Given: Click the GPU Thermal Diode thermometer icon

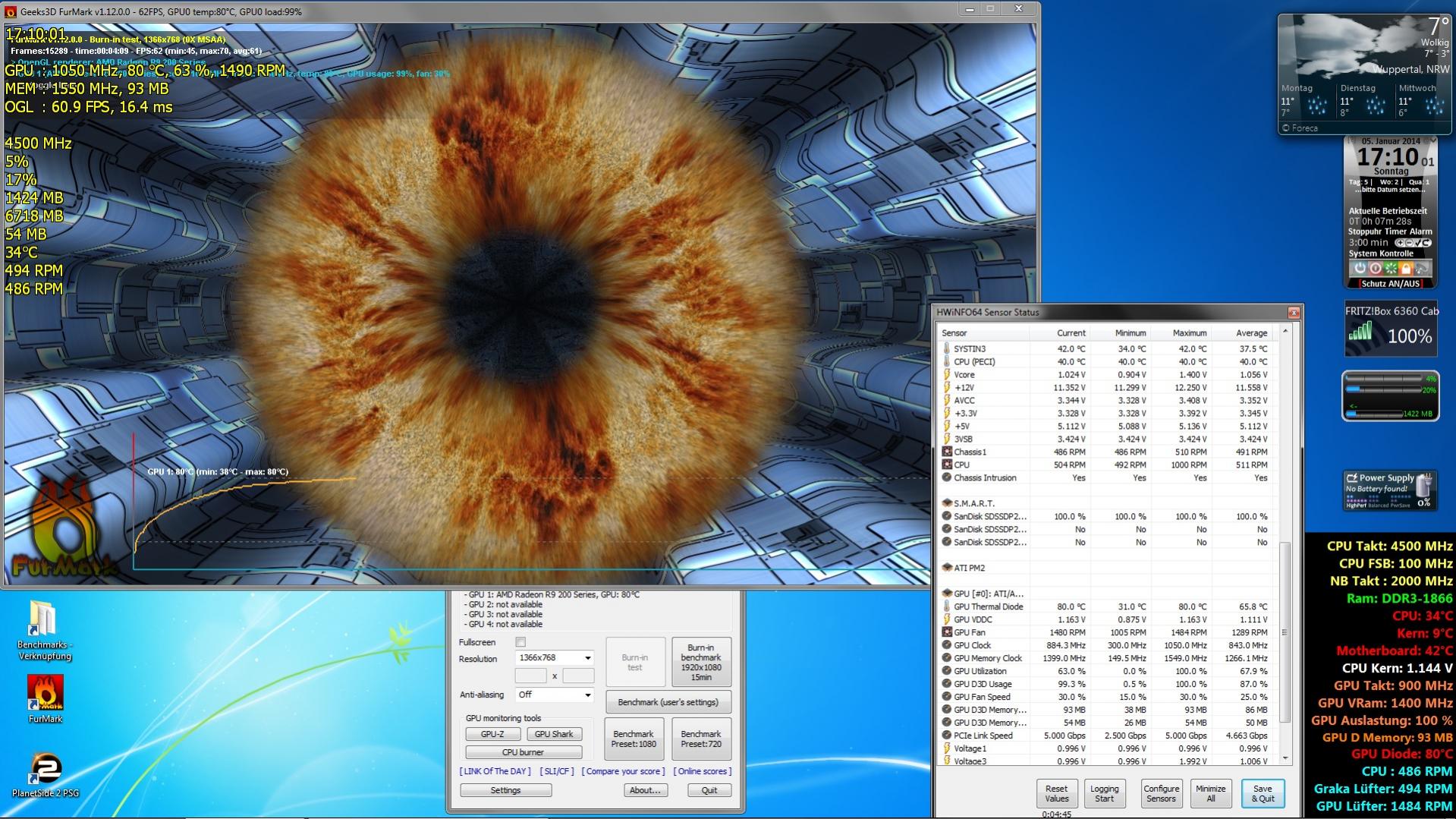Looking at the screenshot, I should pyautogui.click(x=947, y=606).
